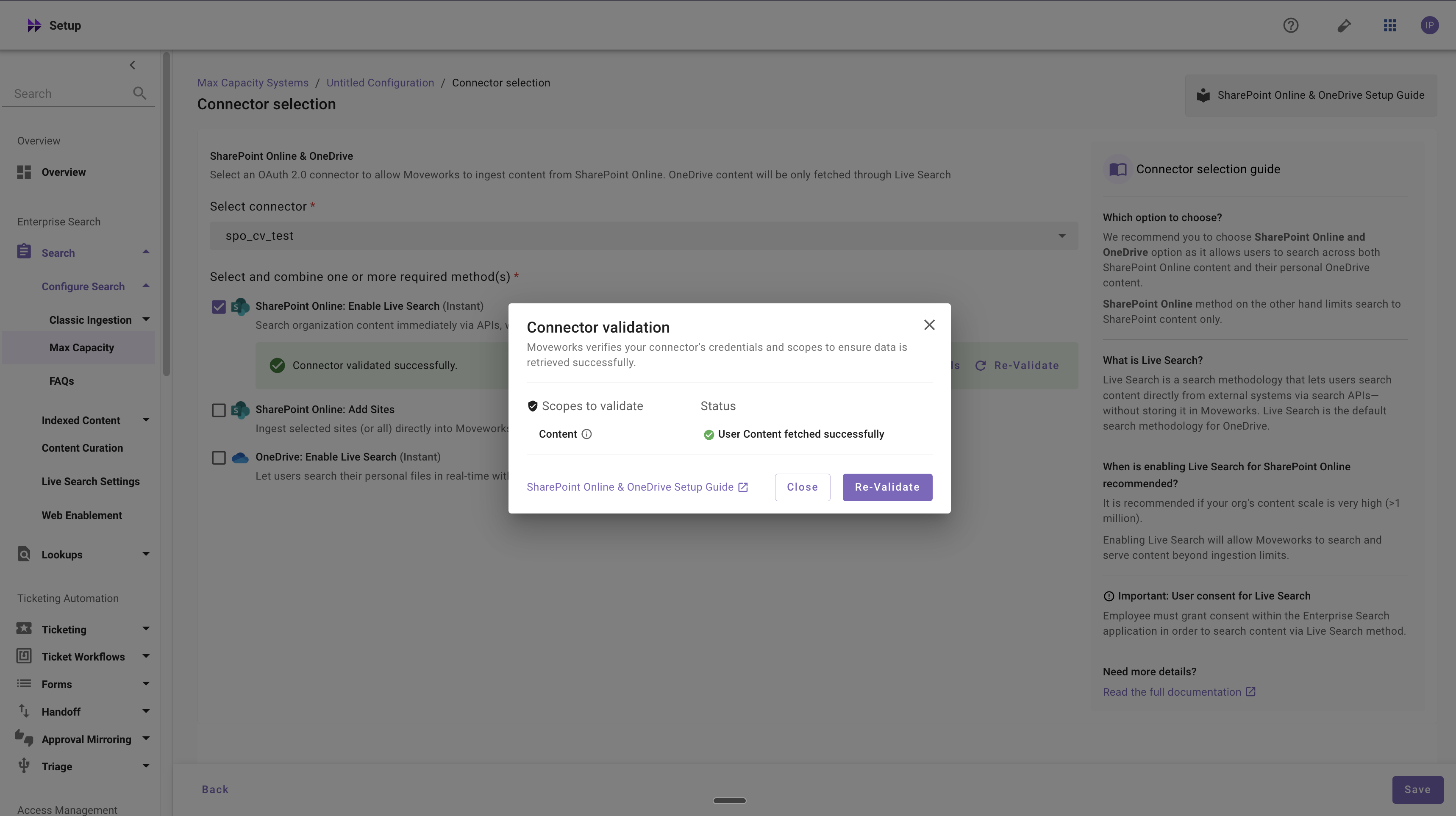Uncheck SharePoint Online: Enable Live Search checkbox
The height and width of the screenshot is (816, 1456).
coord(219,307)
